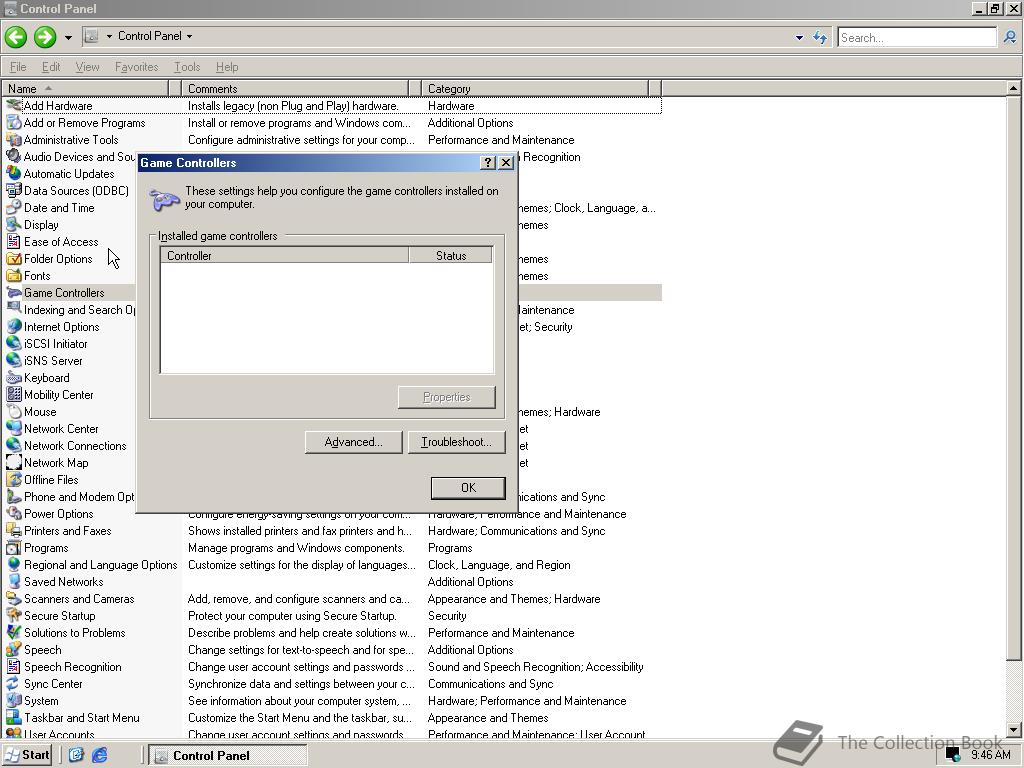This screenshot has width=1024, height=768.
Task: Select the Scanners and Cameras icon
Action: click(13, 598)
